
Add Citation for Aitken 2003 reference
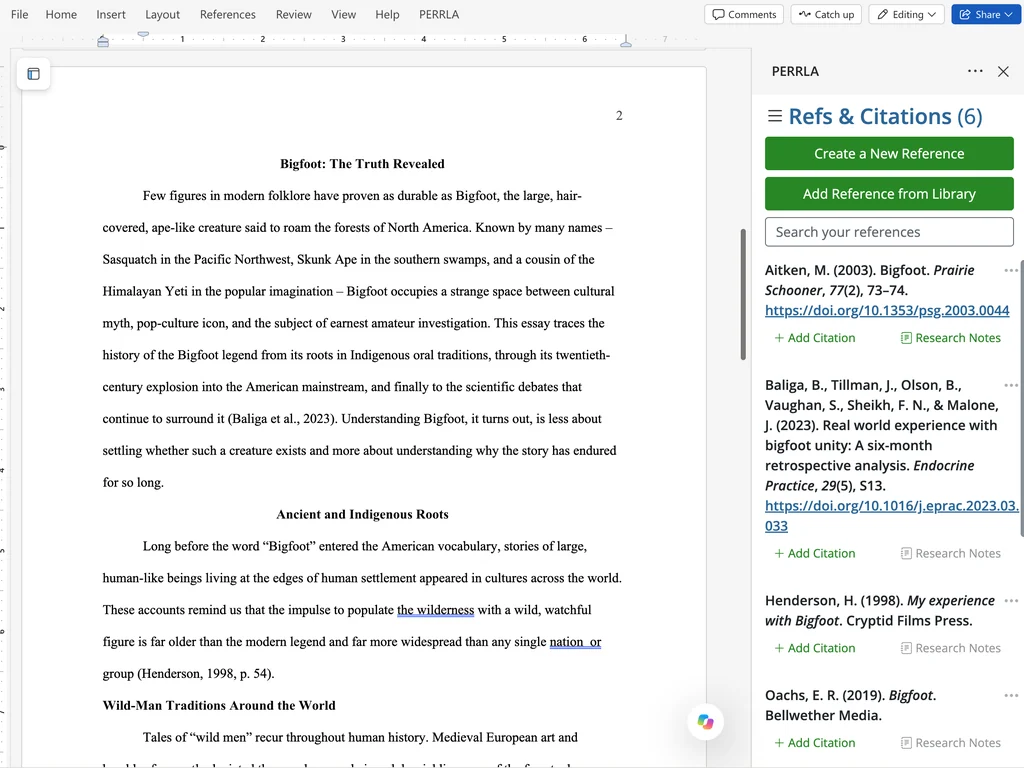(814, 338)
